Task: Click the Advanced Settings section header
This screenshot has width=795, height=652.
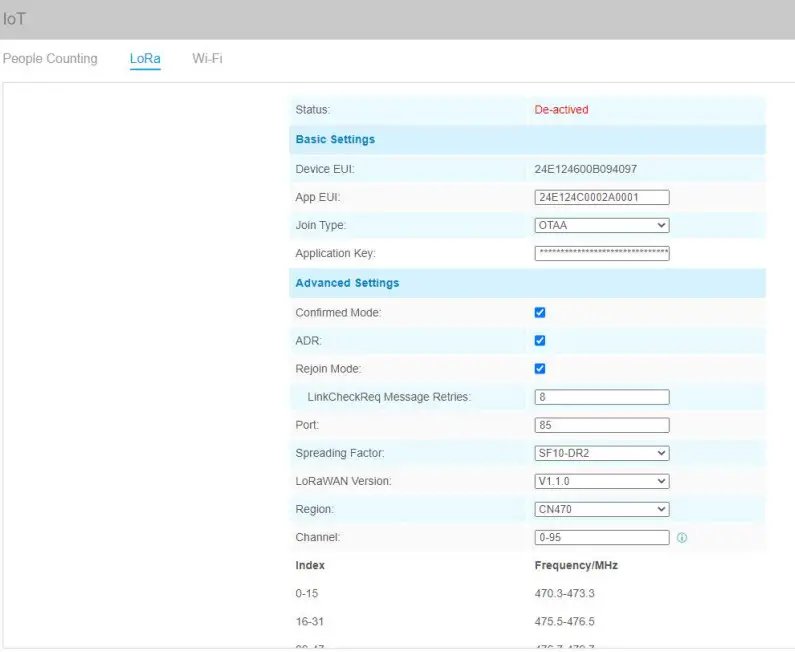Action: click(x=347, y=284)
